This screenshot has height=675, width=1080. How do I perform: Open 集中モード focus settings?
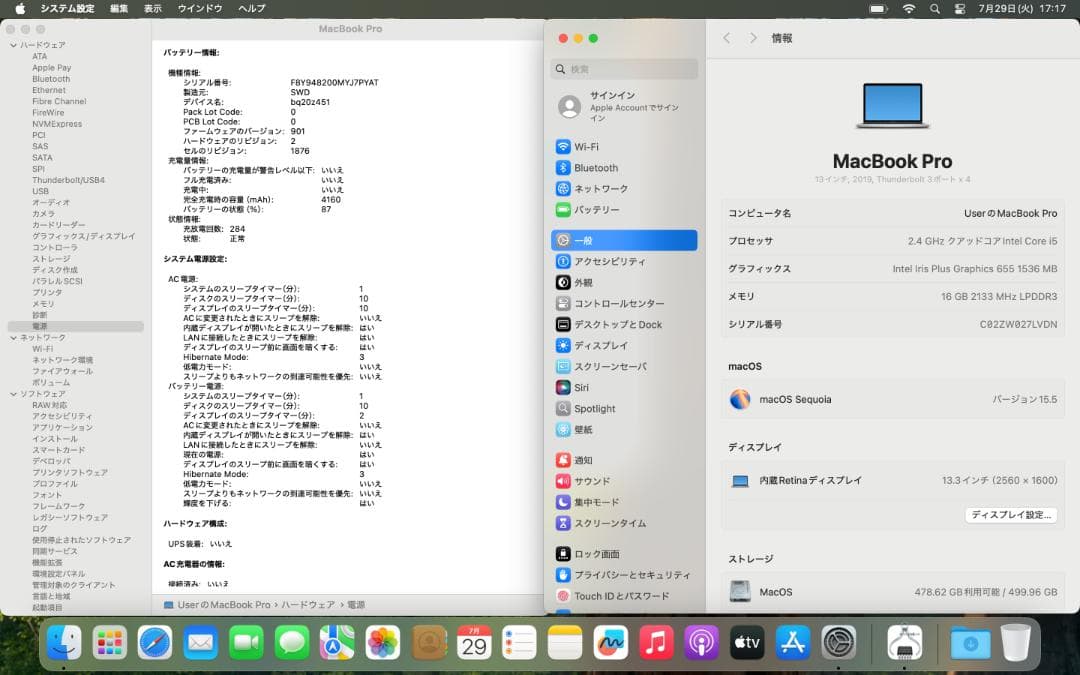(x=624, y=502)
